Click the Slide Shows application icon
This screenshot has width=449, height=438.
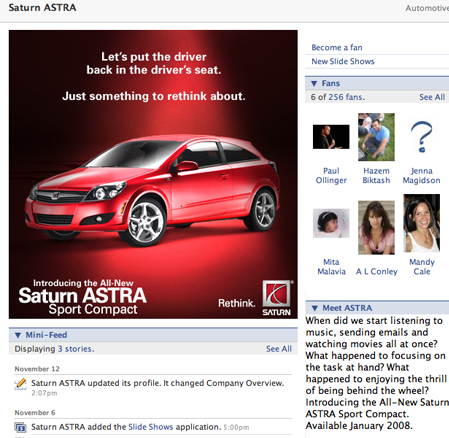click(20, 427)
